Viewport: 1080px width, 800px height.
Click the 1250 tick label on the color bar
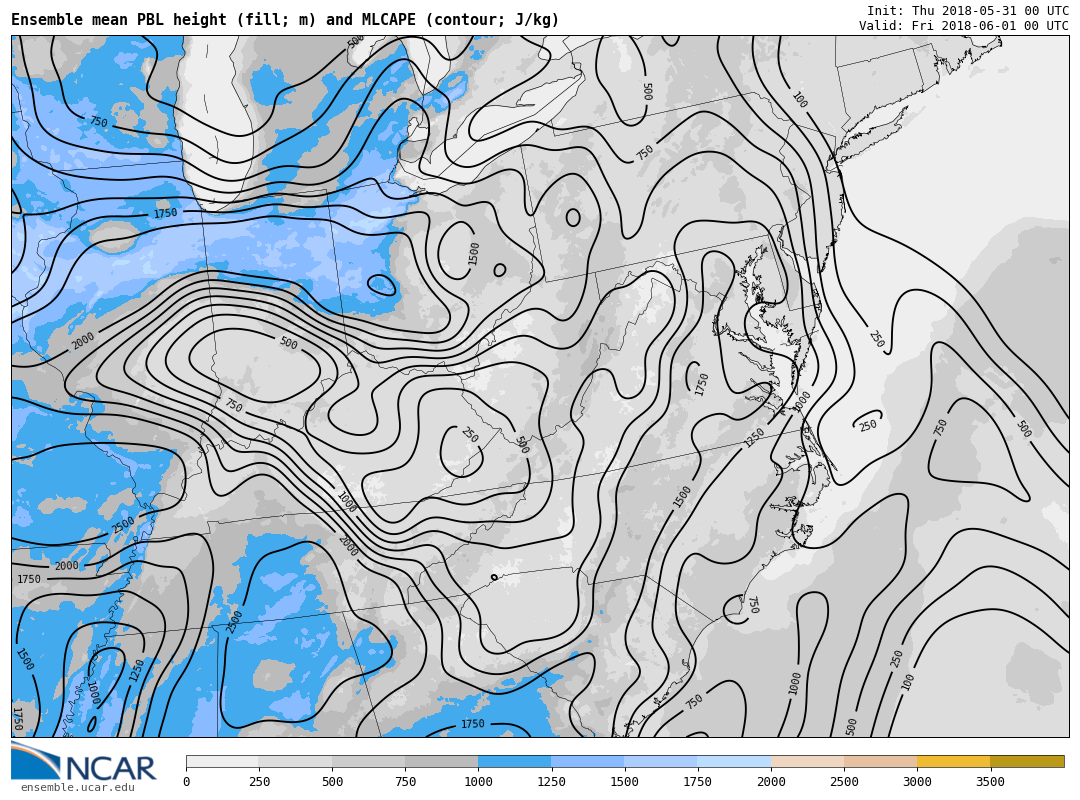551,782
